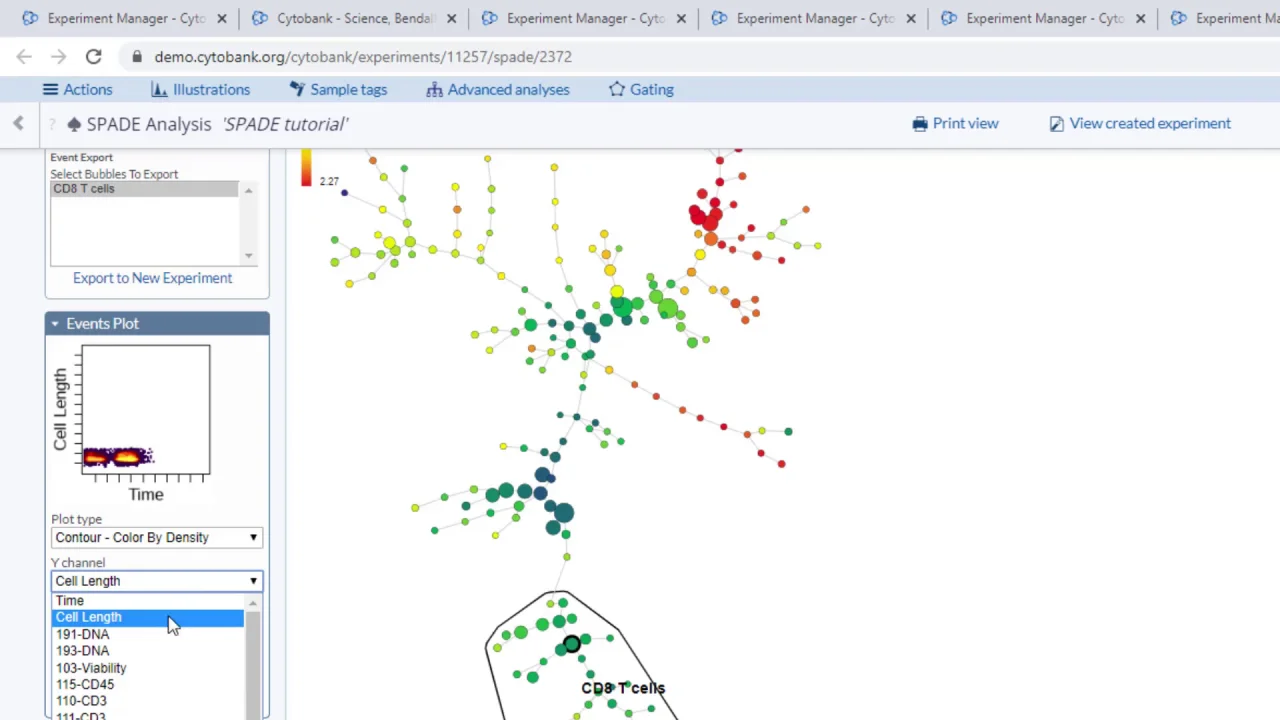
Task: Click the Events Plot thumbnail
Action: [146, 410]
